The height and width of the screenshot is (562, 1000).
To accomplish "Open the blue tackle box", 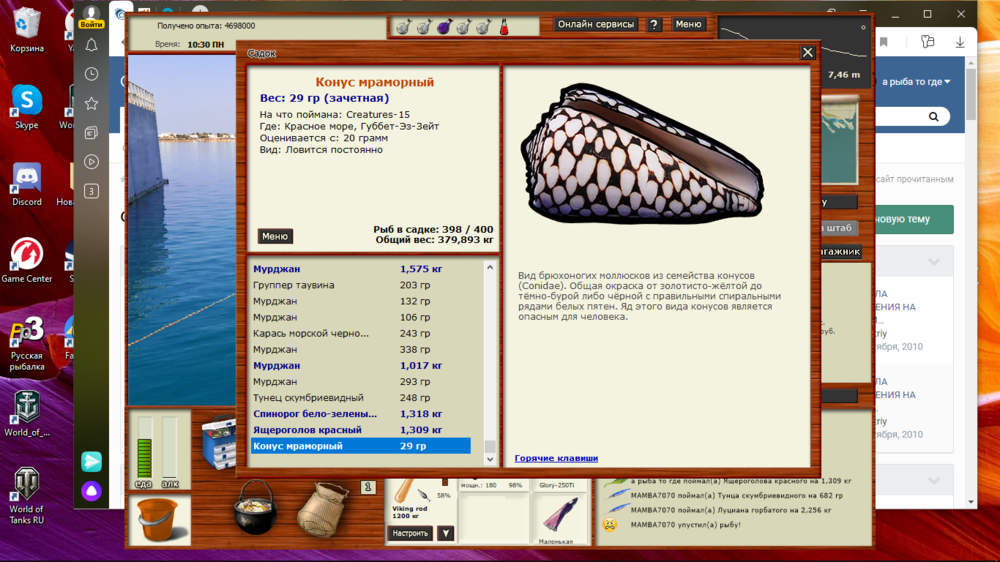I will [219, 442].
